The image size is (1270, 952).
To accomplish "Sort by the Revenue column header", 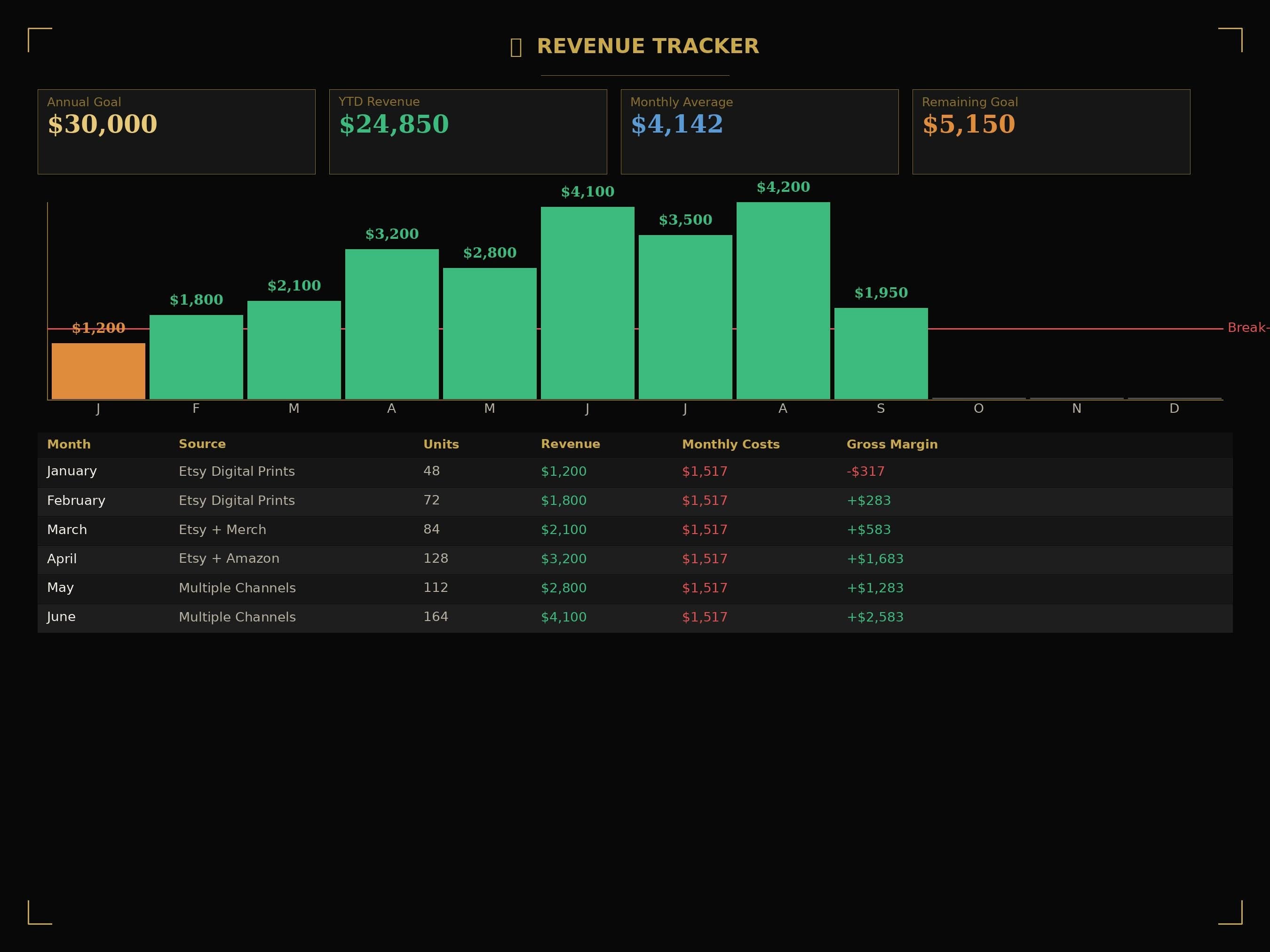I will pos(570,444).
